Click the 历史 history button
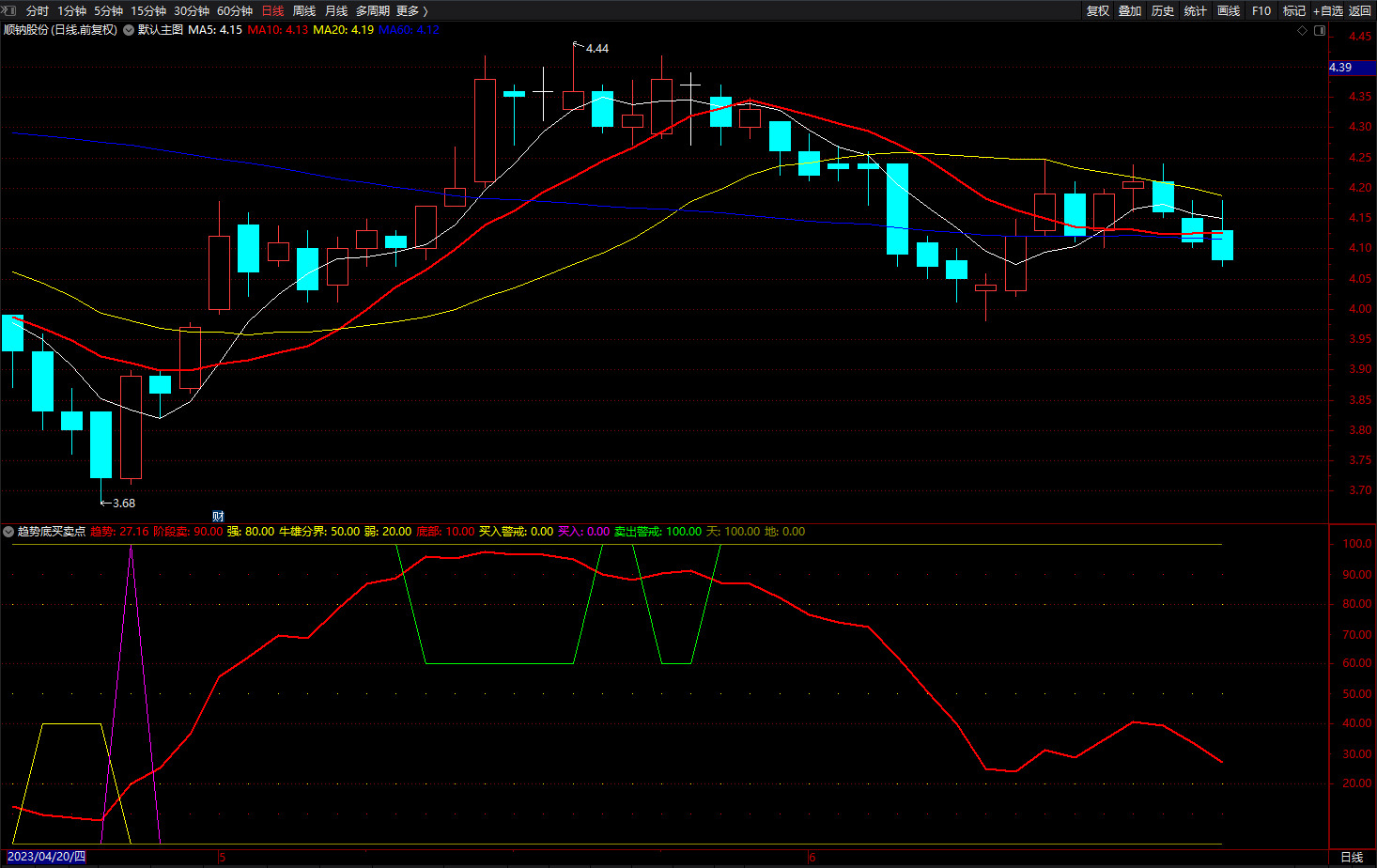 1163,10
